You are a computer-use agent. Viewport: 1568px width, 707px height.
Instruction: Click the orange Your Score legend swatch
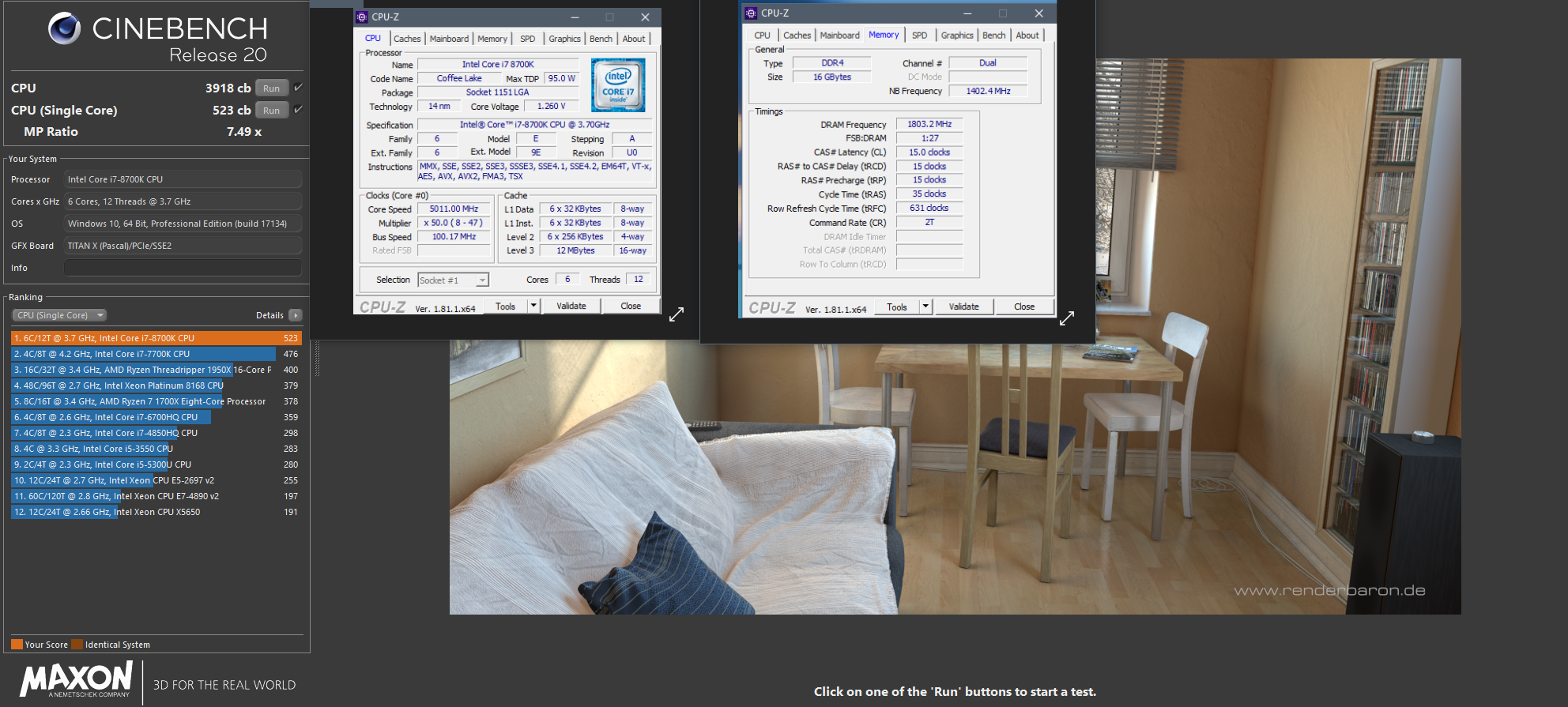17,644
